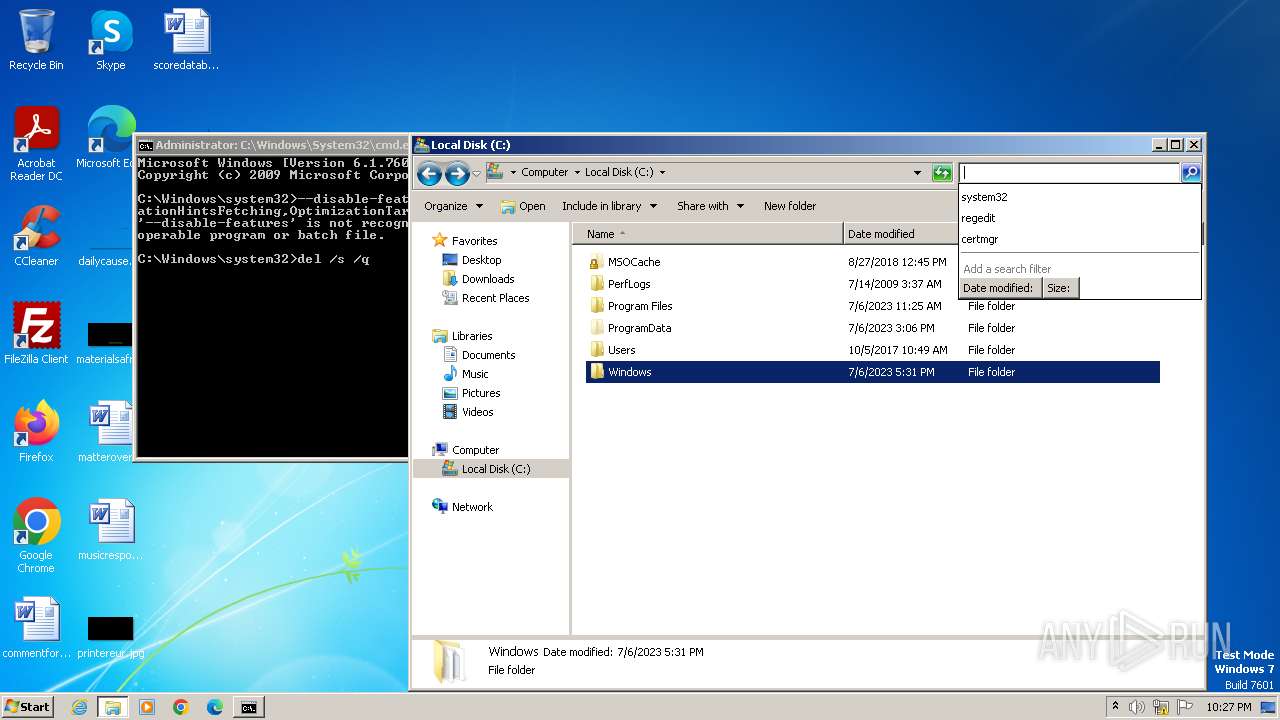This screenshot has width=1280, height=720.
Task: Click Computer in navigation pane
Action: [475, 450]
